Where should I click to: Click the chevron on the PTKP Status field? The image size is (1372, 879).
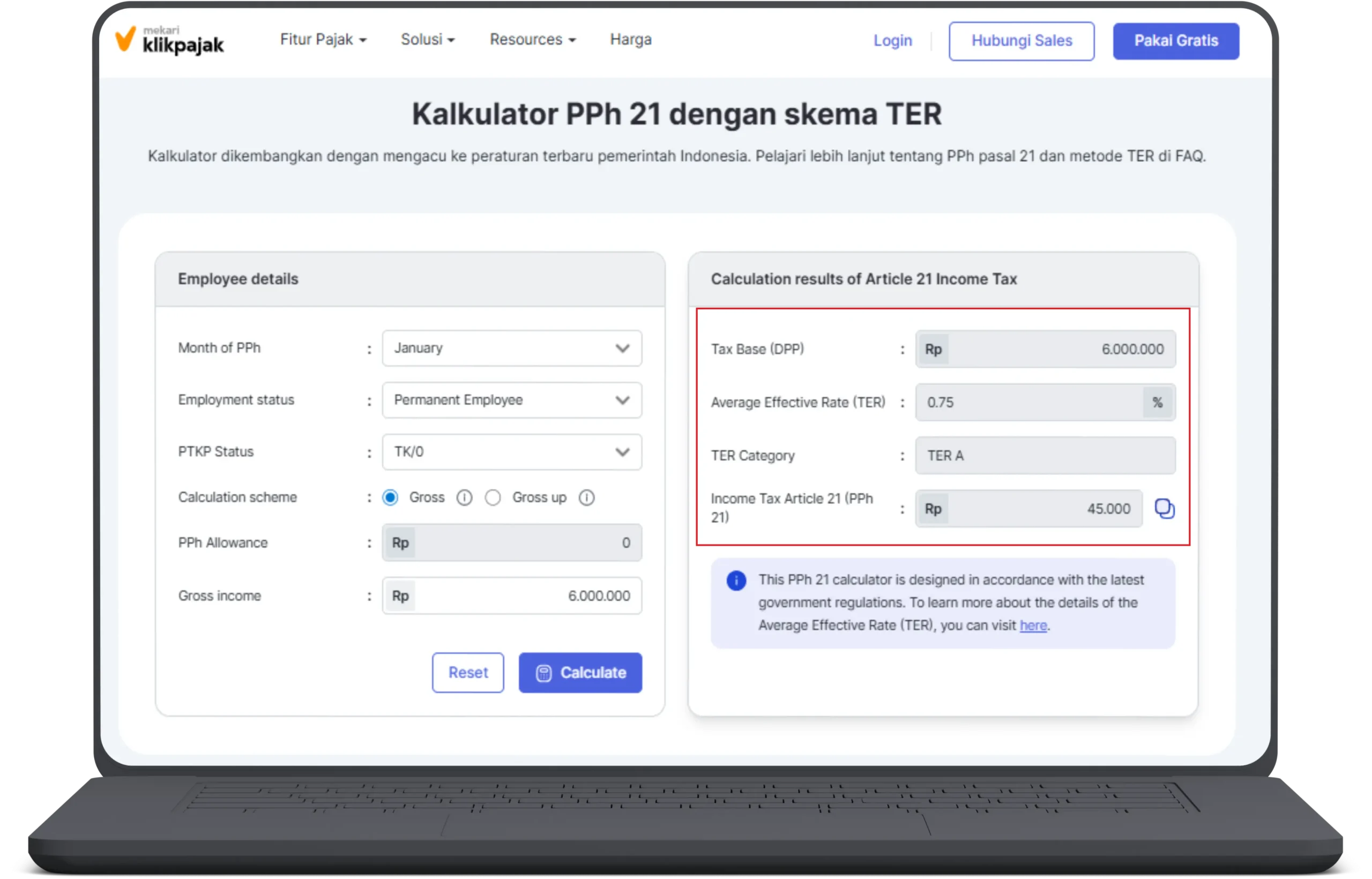coord(622,452)
